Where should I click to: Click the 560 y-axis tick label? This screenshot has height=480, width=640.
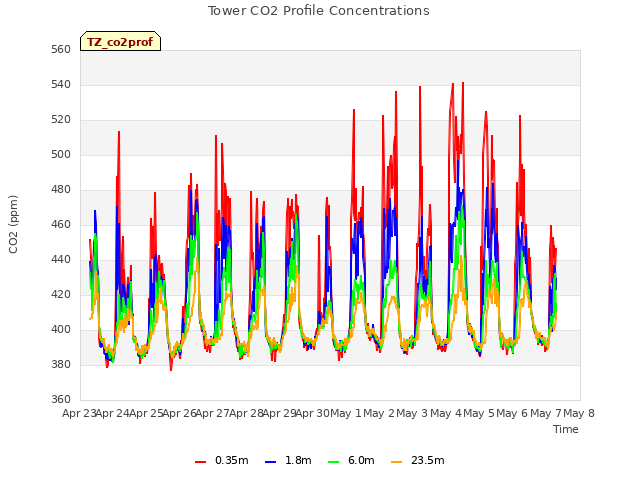(x=61, y=50)
